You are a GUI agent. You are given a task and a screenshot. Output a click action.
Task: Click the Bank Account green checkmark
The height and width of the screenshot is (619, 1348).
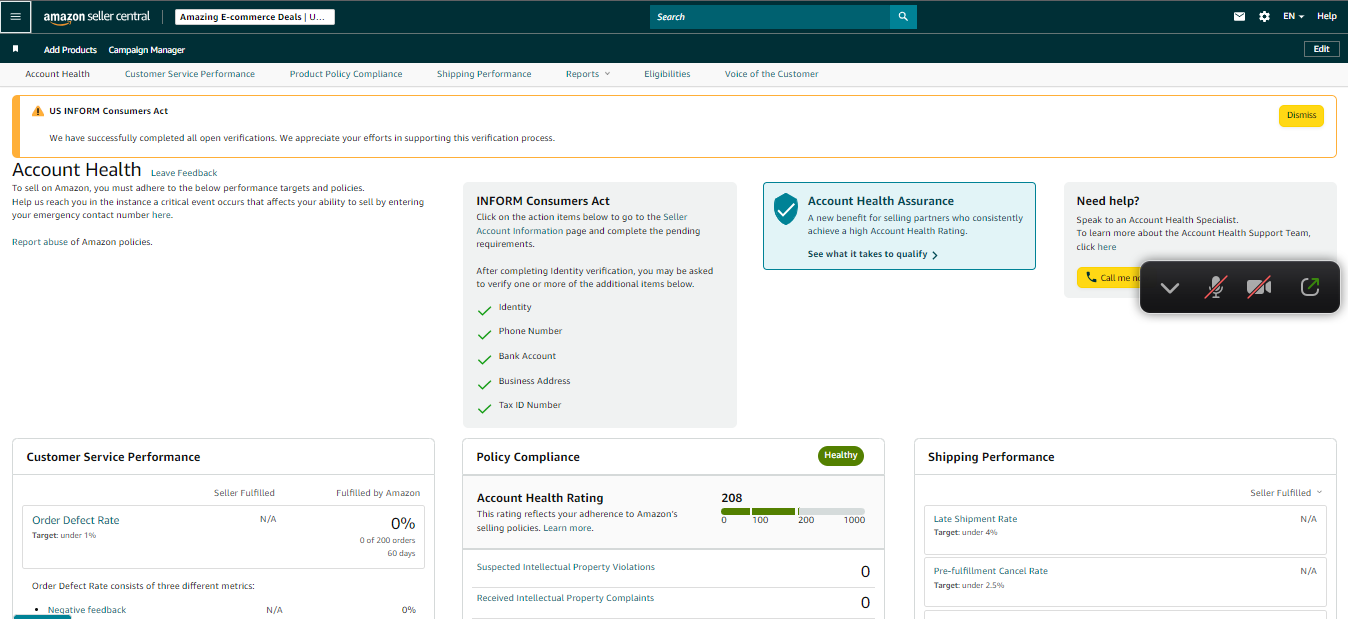coord(485,359)
